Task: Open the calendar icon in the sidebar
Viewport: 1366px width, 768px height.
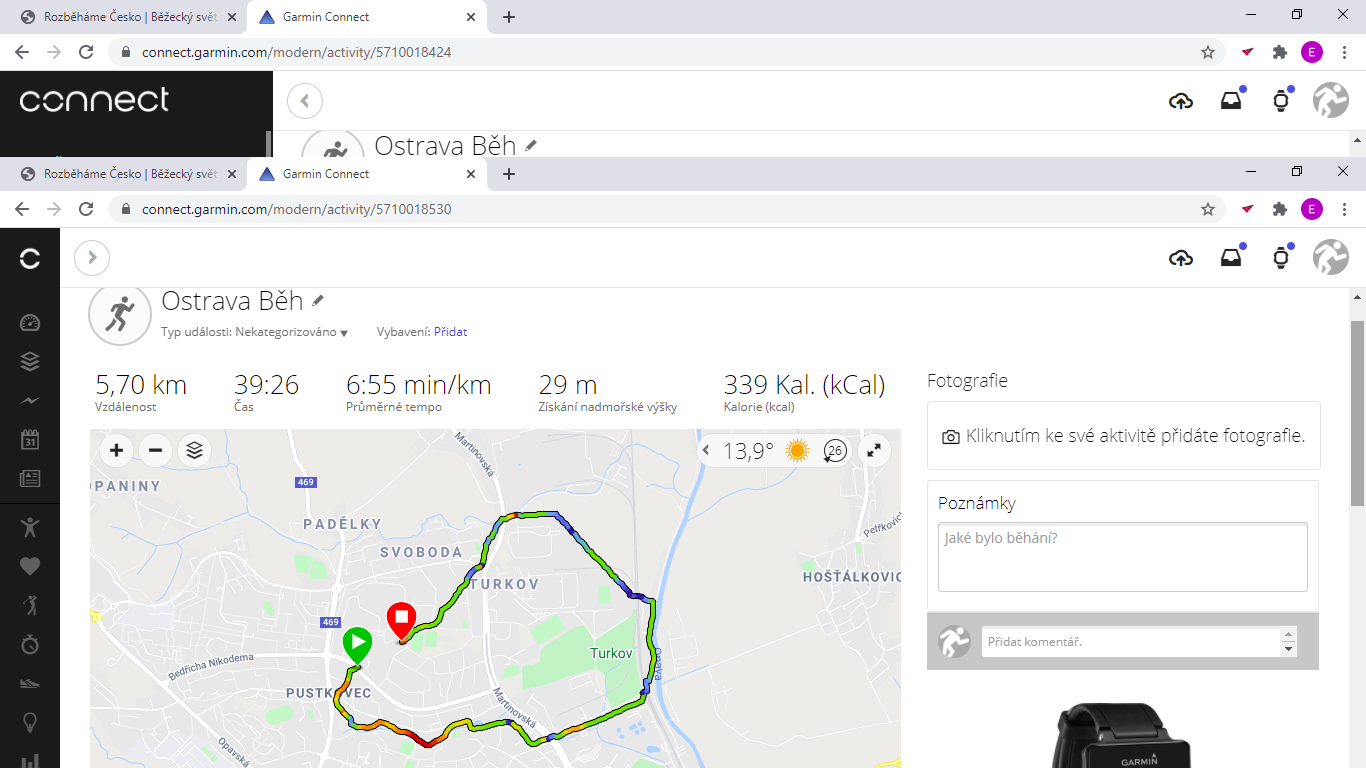Action: [30, 439]
